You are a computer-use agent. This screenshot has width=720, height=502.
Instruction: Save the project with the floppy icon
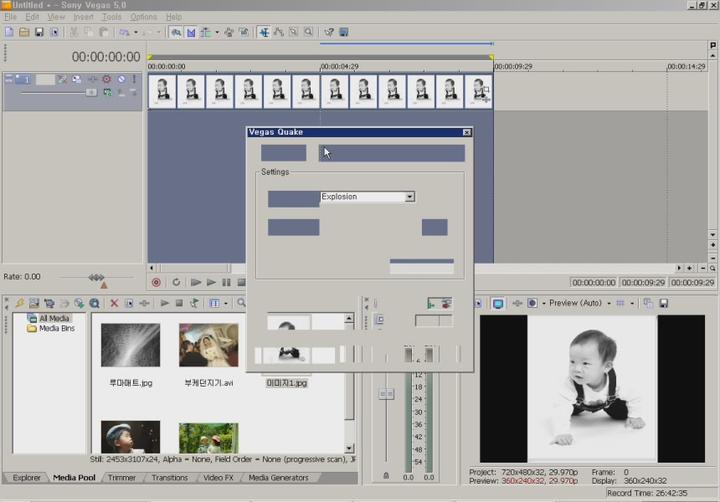pos(39,32)
